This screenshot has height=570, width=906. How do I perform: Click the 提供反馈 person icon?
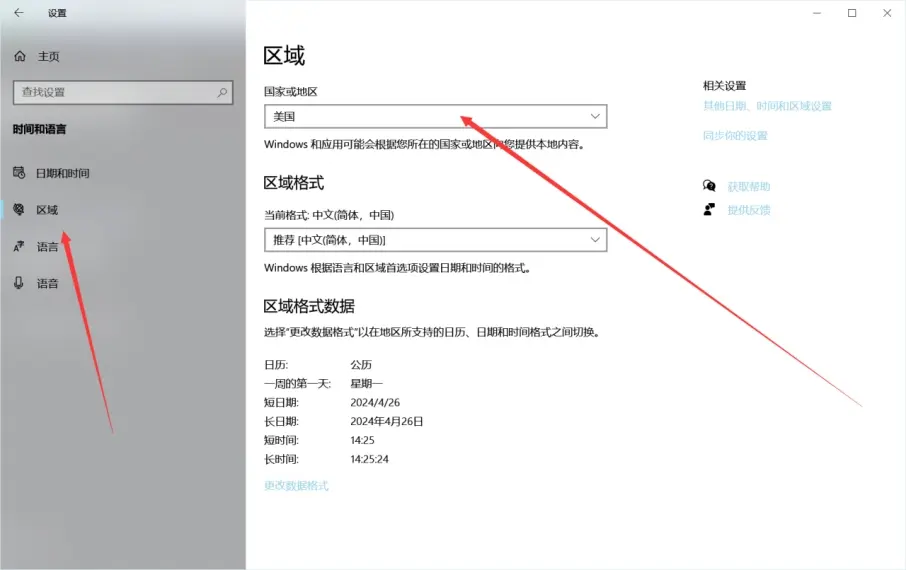coord(709,209)
